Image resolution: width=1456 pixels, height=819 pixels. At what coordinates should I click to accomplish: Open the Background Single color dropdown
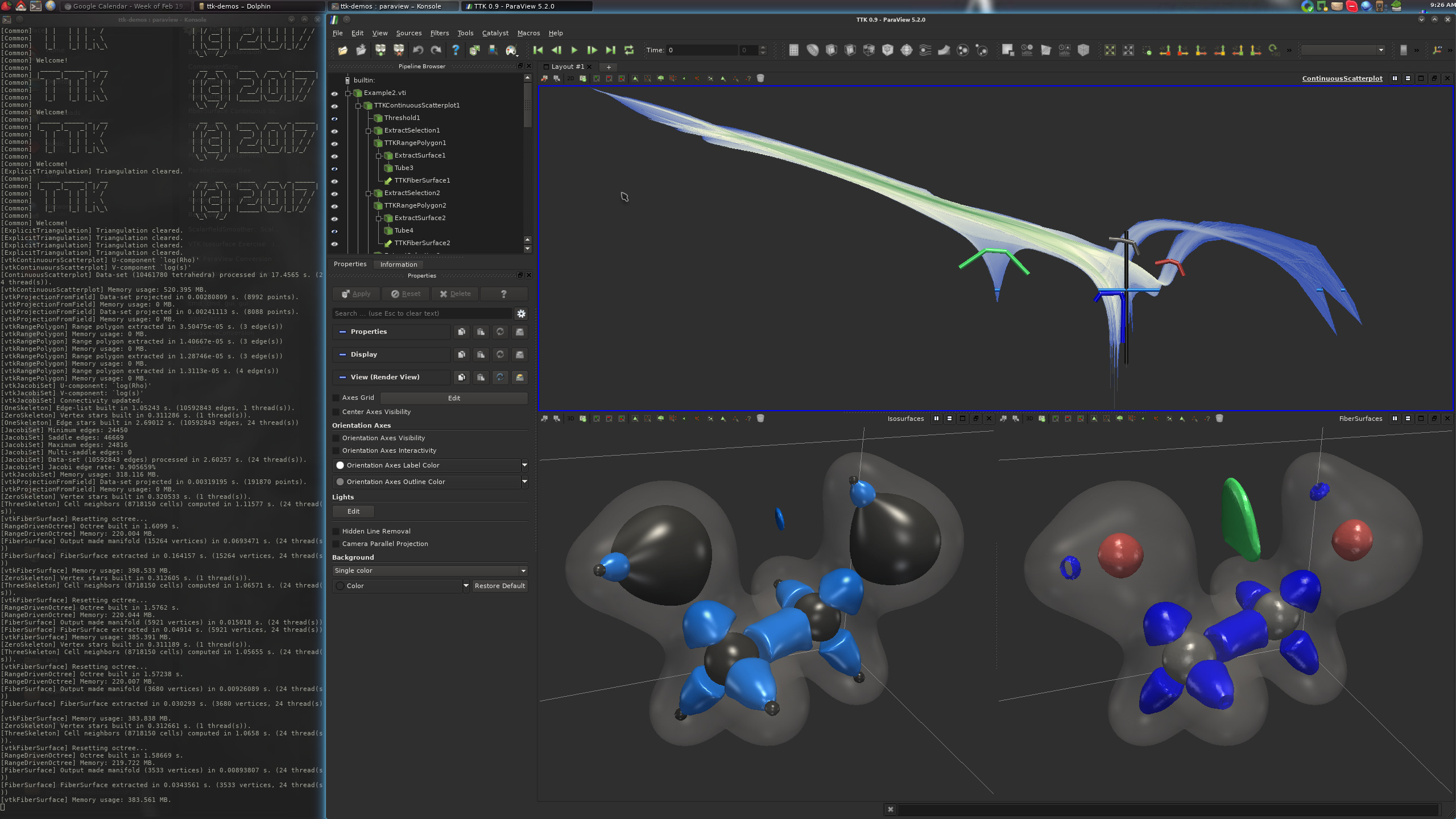[x=429, y=570]
